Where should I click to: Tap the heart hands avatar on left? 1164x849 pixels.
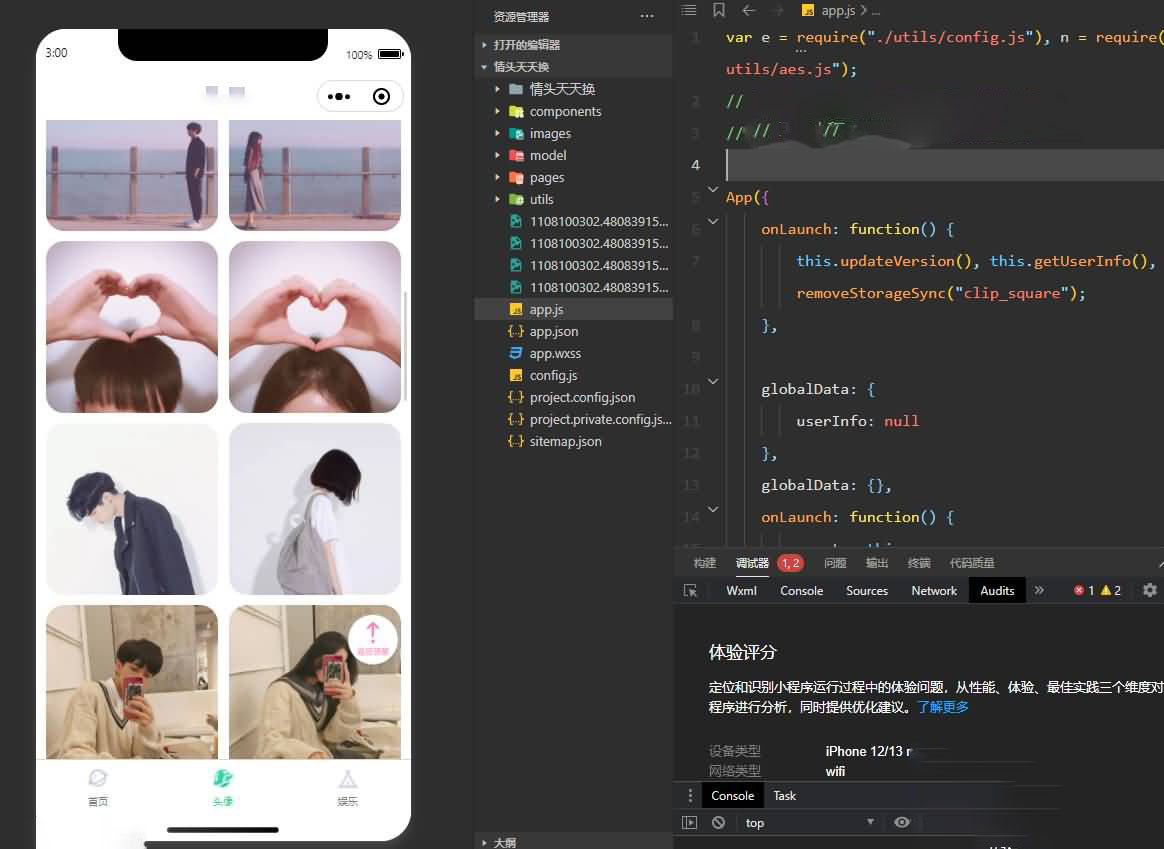pos(132,327)
